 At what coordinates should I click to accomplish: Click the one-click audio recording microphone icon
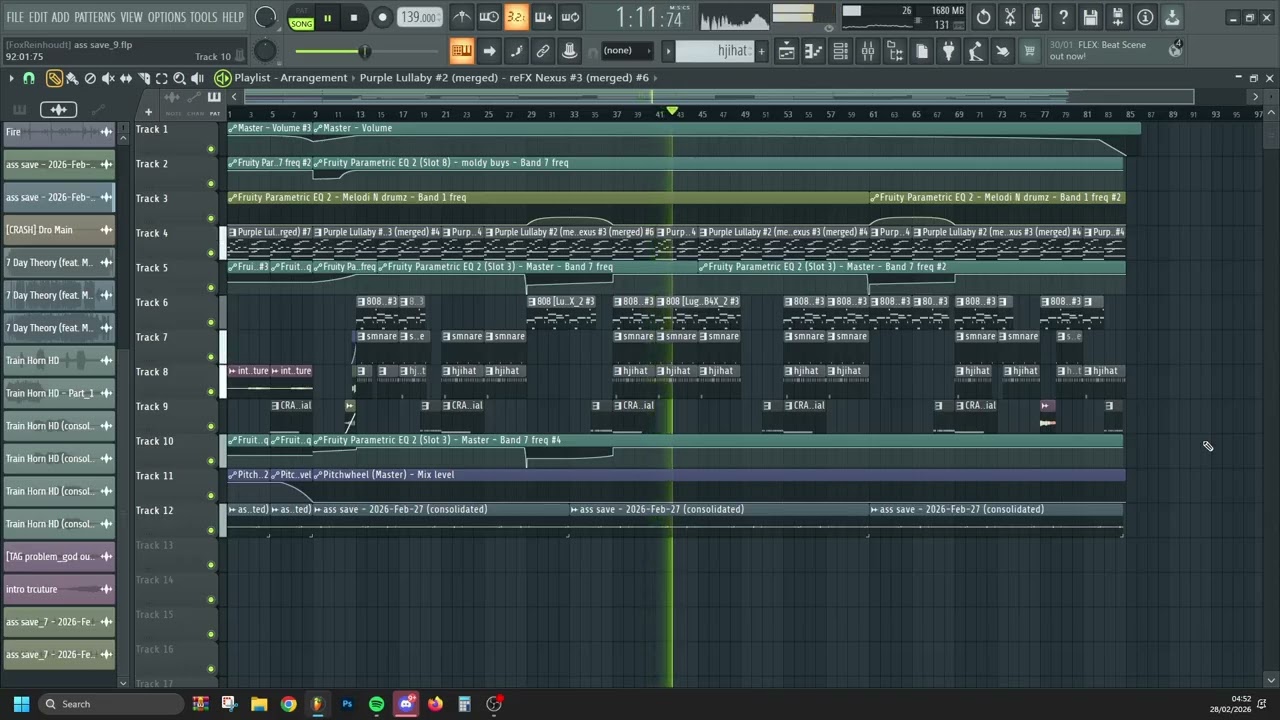[x=1037, y=17]
